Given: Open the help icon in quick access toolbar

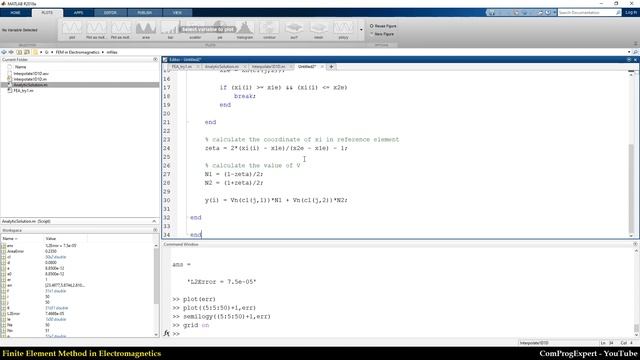Looking at the screenshot, I should click(x=548, y=13).
